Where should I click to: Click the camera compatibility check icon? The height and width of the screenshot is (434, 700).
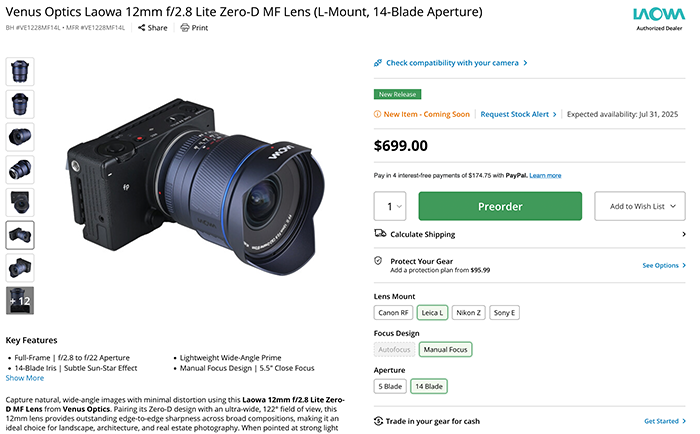pos(378,63)
